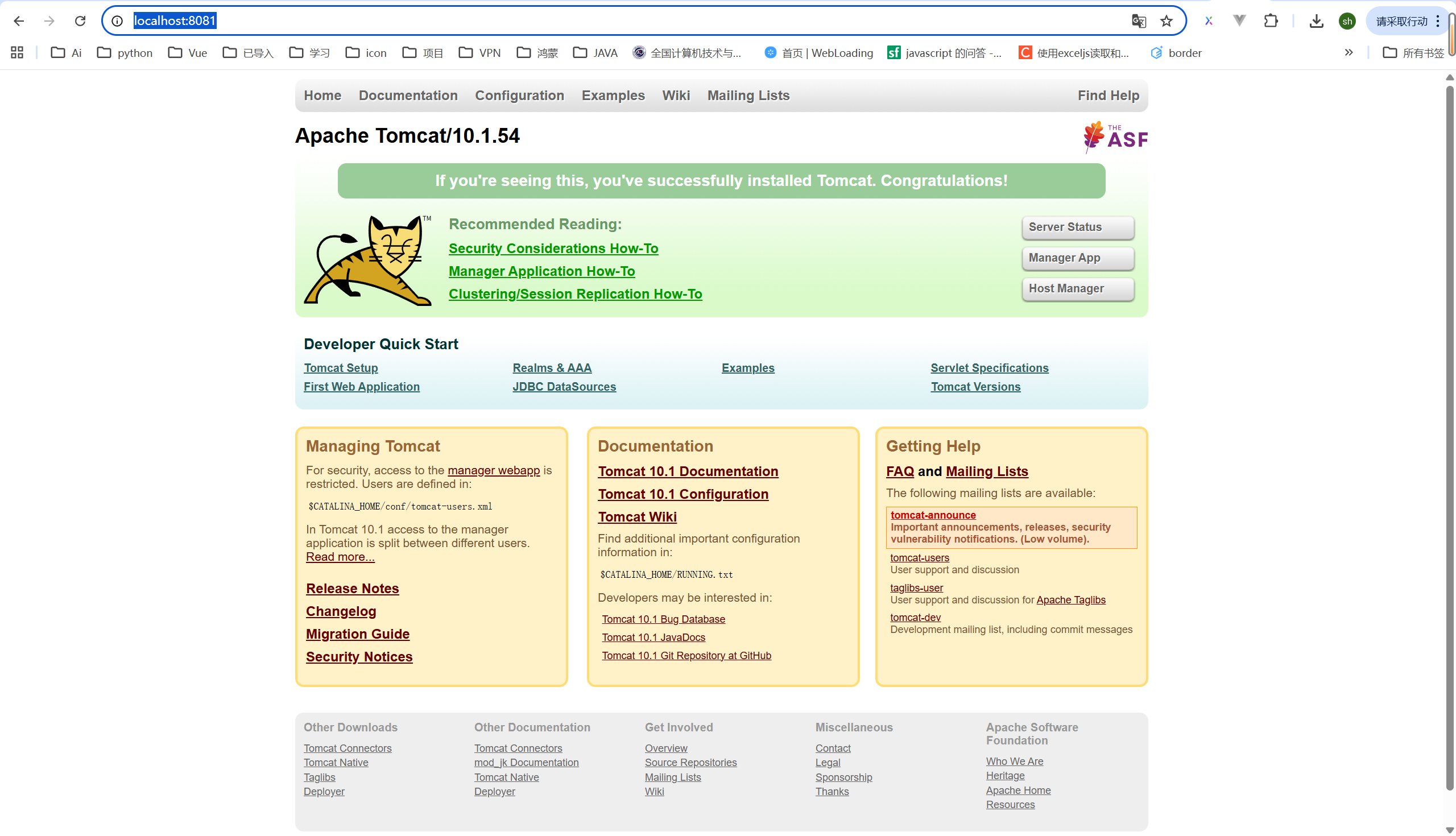Click the Manager App button

coord(1077,258)
